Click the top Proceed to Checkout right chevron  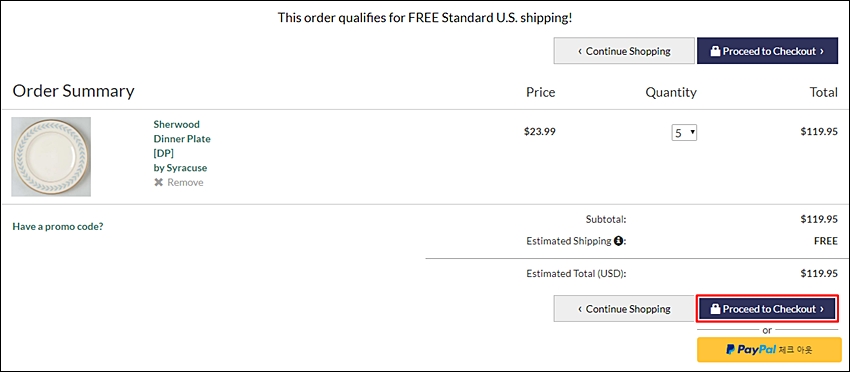tap(822, 52)
